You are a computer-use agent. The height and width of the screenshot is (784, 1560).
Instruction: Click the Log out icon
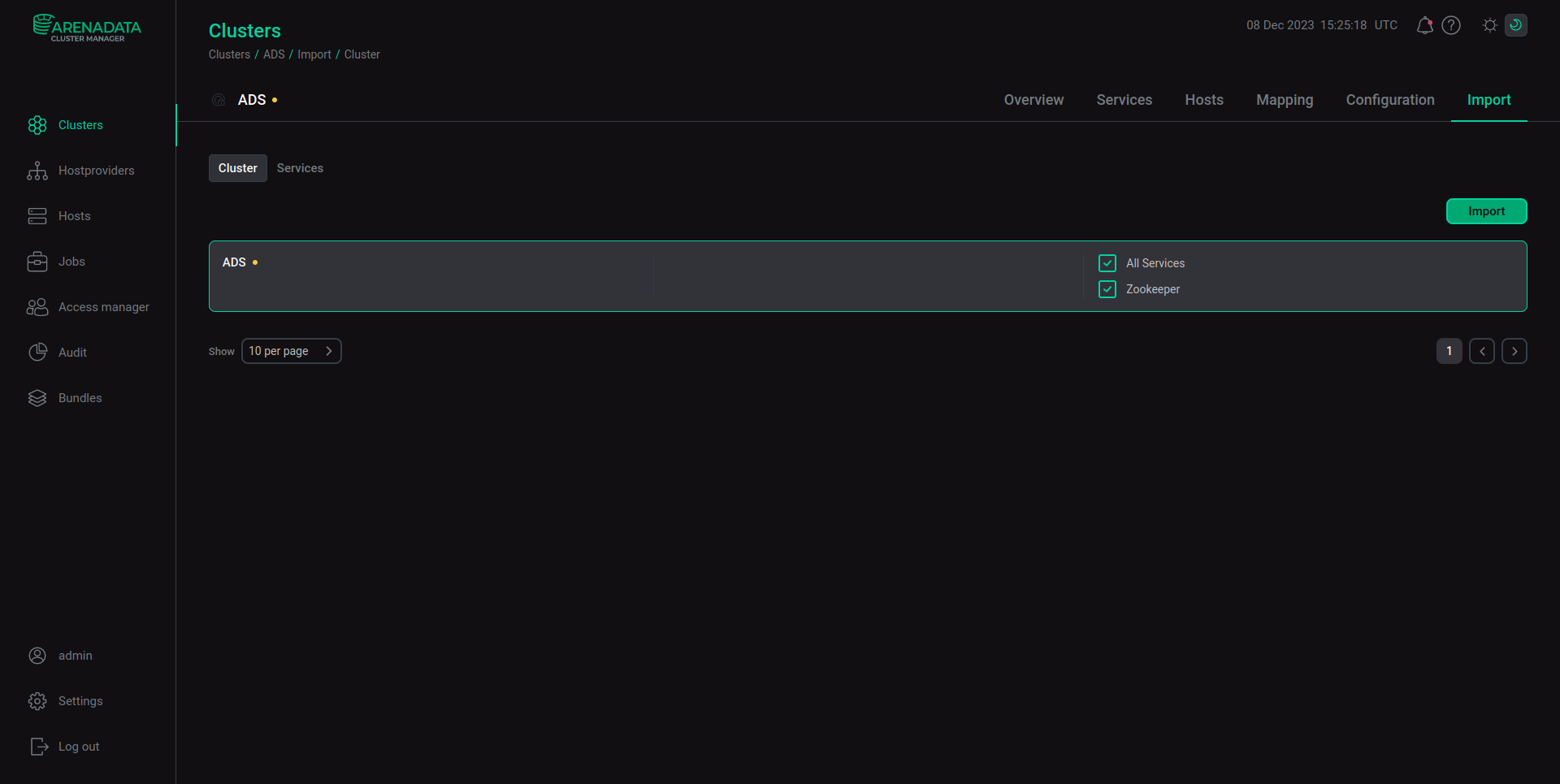click(x=39, y=747)
